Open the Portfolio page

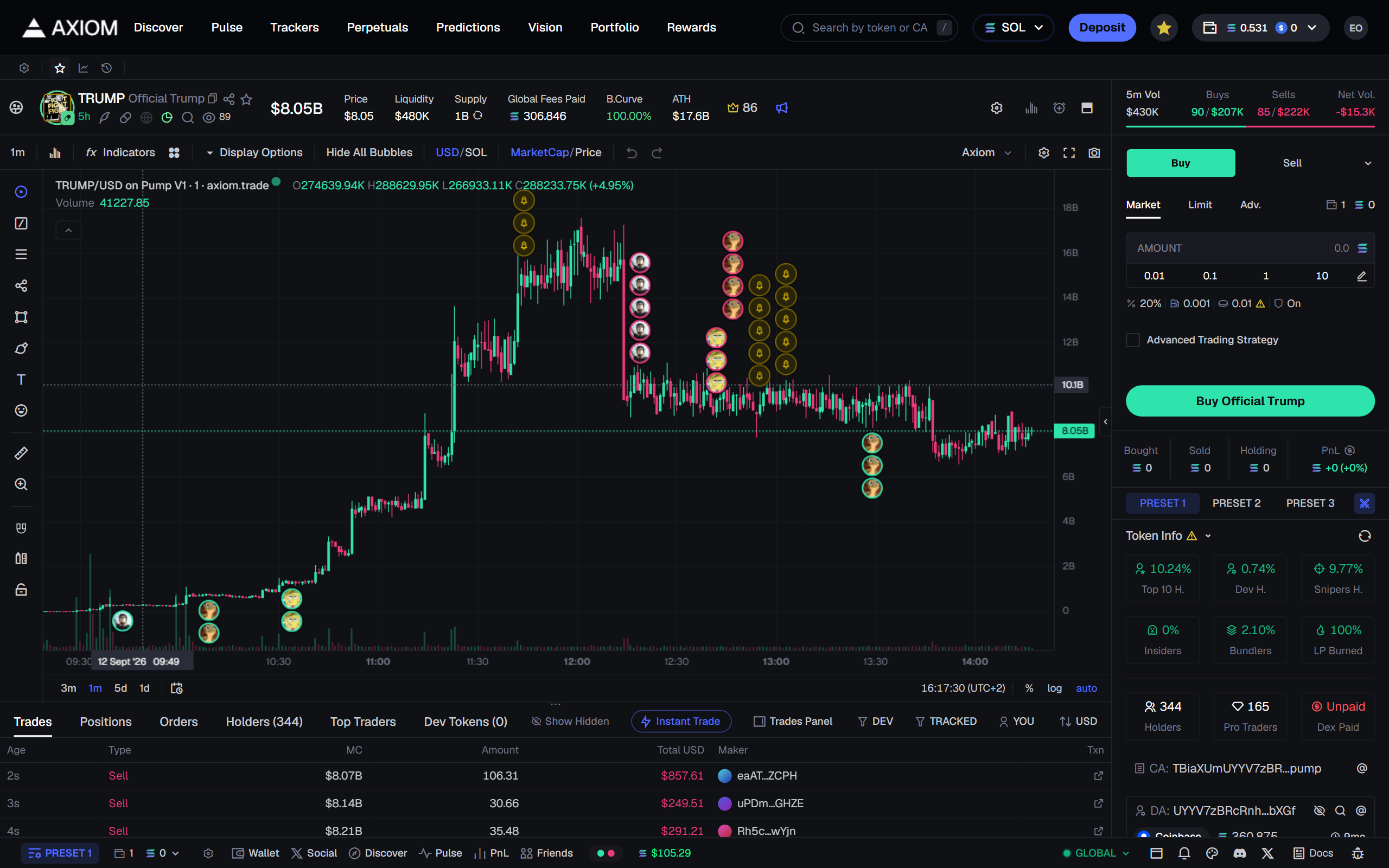614,28
